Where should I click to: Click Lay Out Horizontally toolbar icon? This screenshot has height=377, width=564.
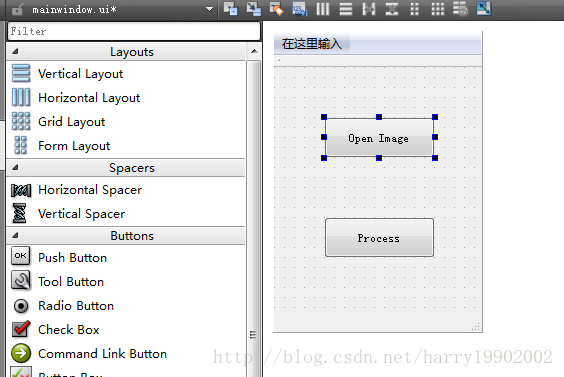[323, 9]
